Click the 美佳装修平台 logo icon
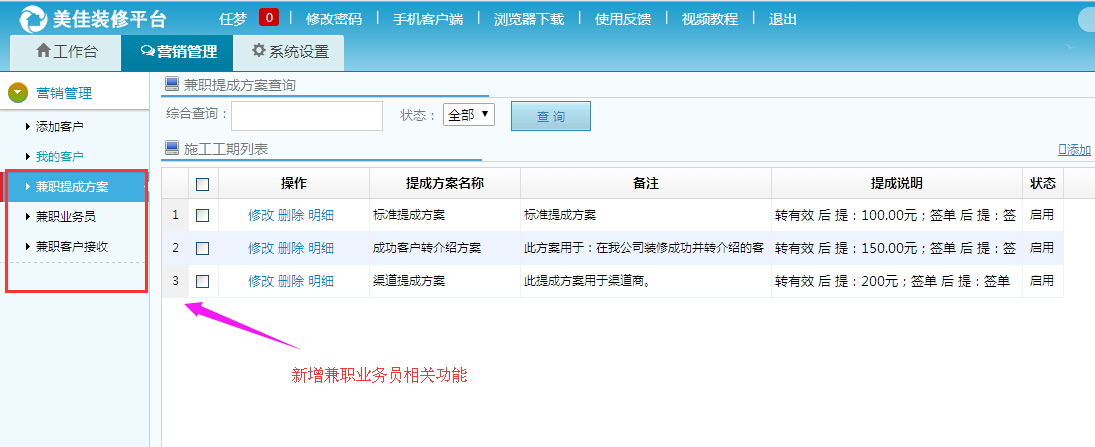This screenshot has width=1095, height=447. point(33,19)
